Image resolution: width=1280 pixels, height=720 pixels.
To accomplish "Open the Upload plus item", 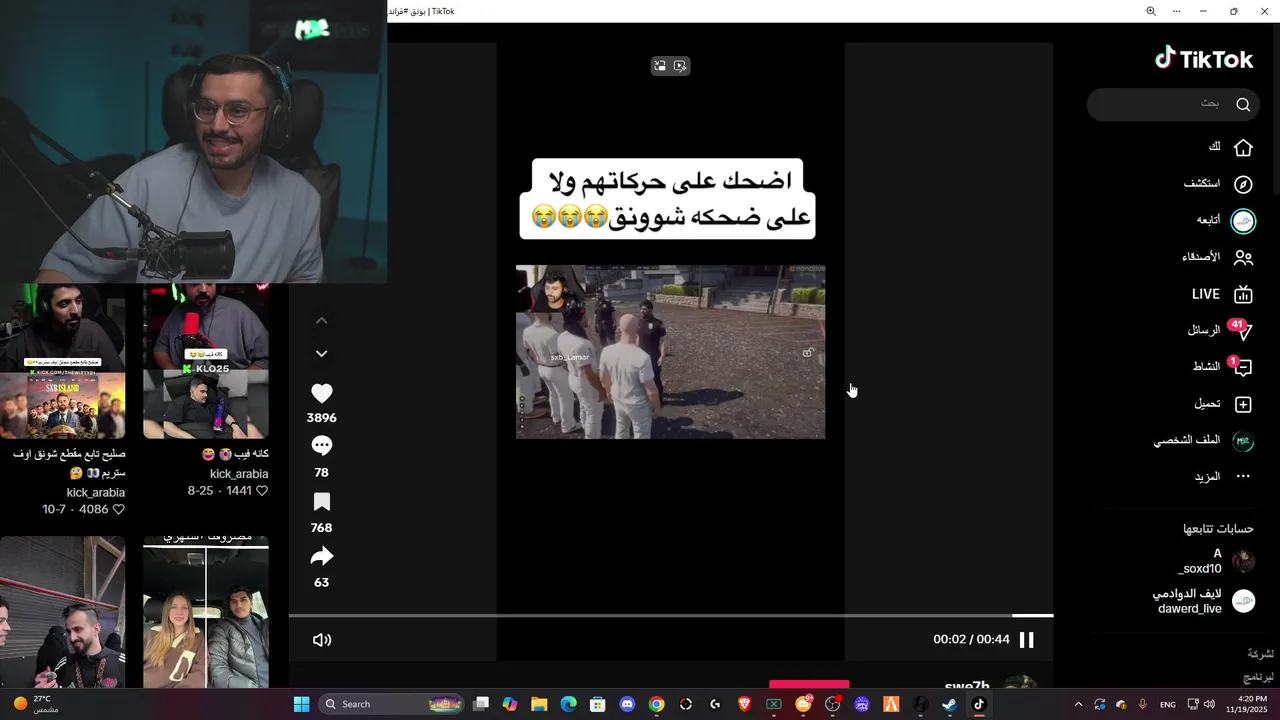I will pos(1223,404).
